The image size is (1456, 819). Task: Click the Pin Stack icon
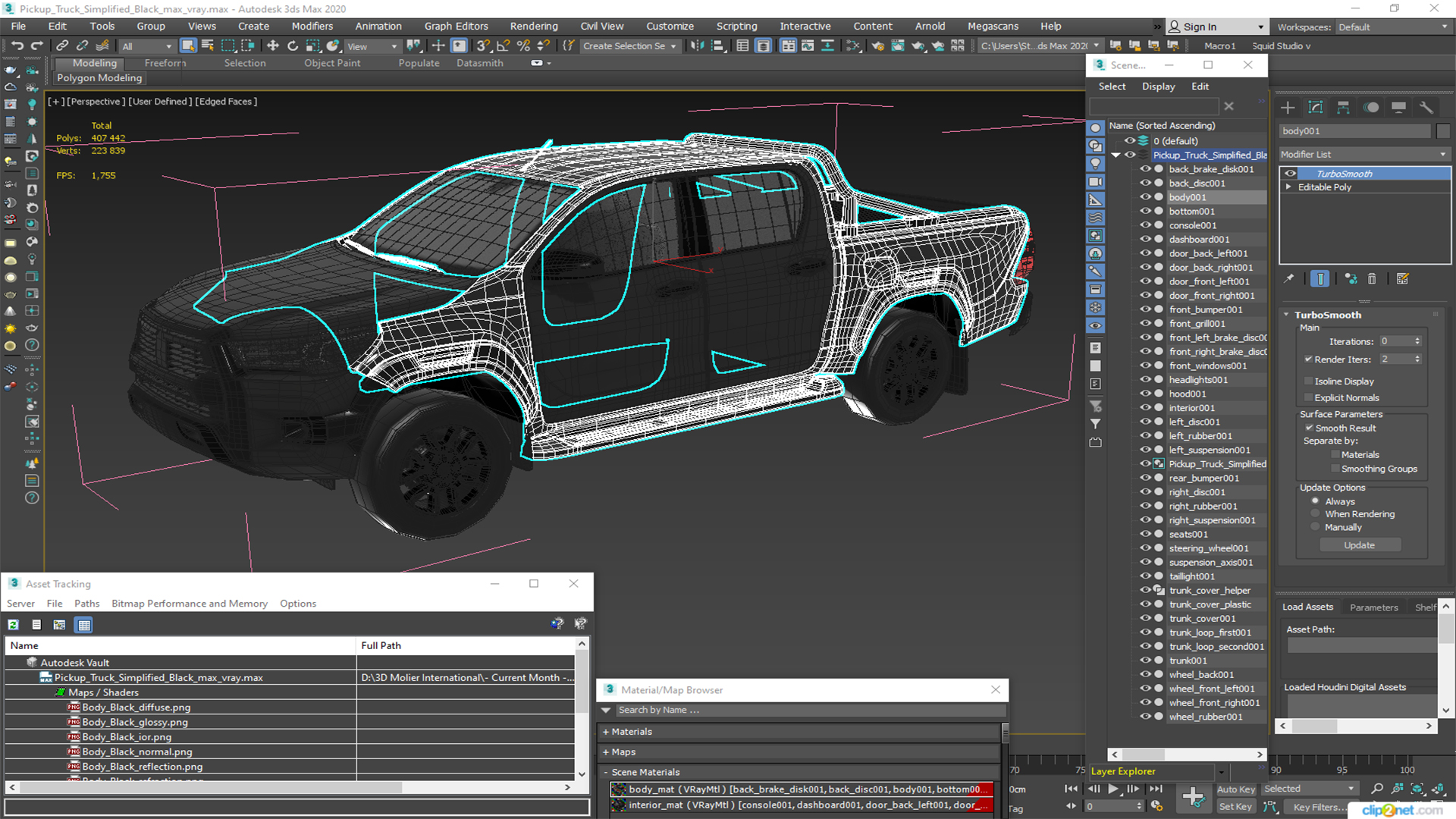point(1289,279)
